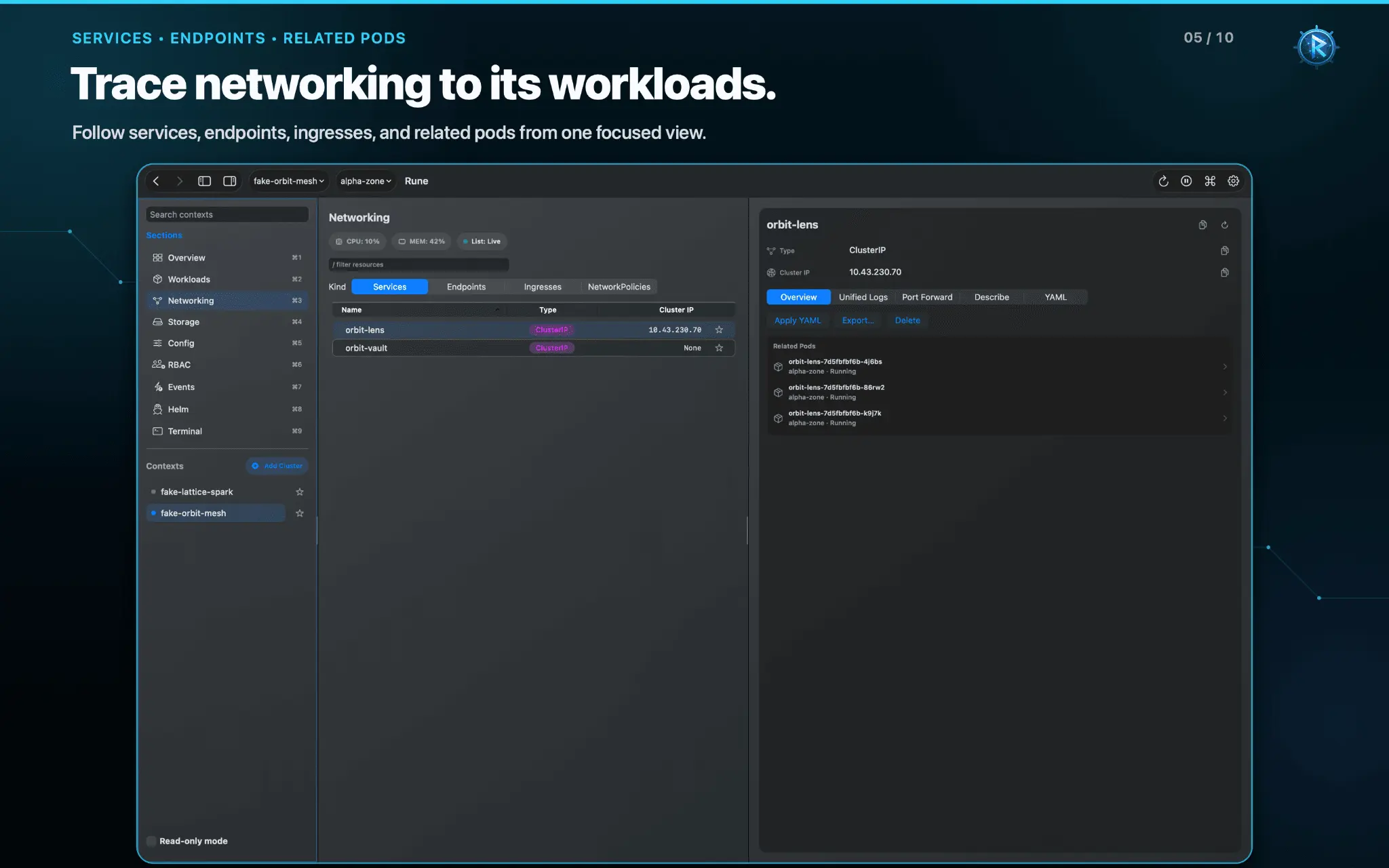Expand pod orbit-lens-7d5fbfbf6b-k9j7k chevron

pos(1225,418)
